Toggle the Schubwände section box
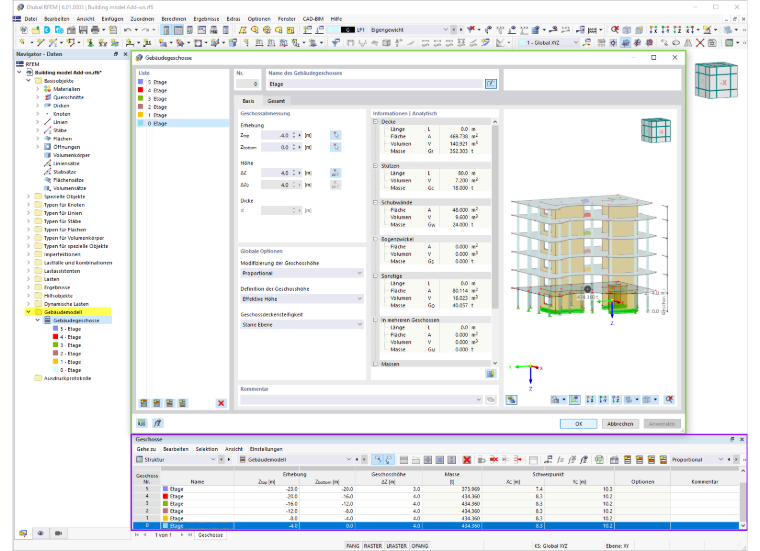This screenshot has height=551, width=760. tap(375, 202)
